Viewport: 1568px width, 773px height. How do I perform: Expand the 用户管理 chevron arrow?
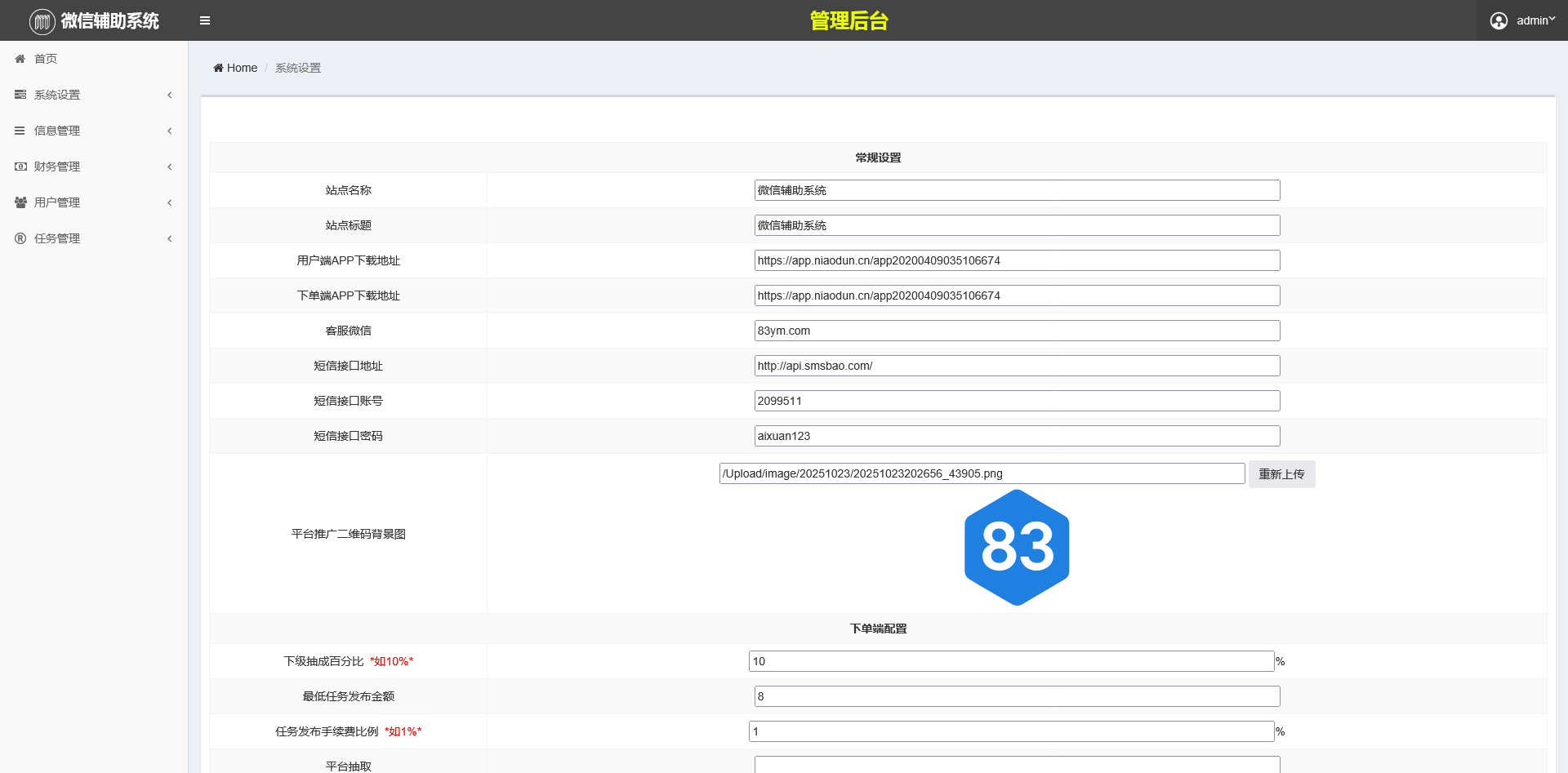170,202
